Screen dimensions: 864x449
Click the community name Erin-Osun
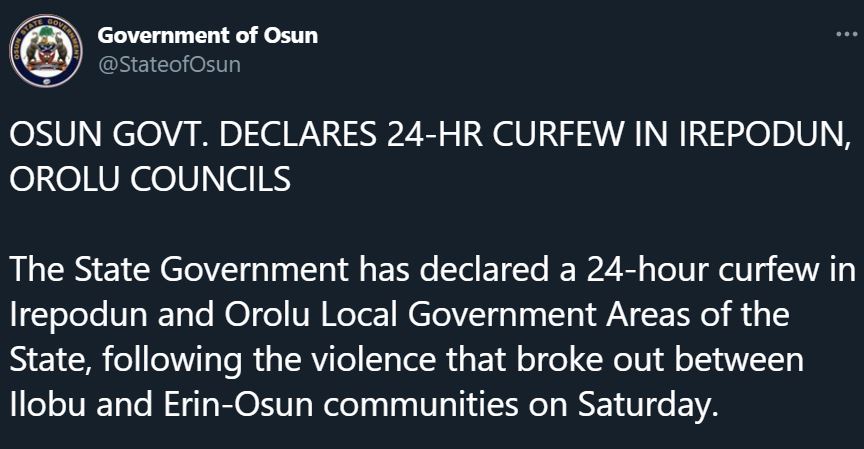click(238, 404)
